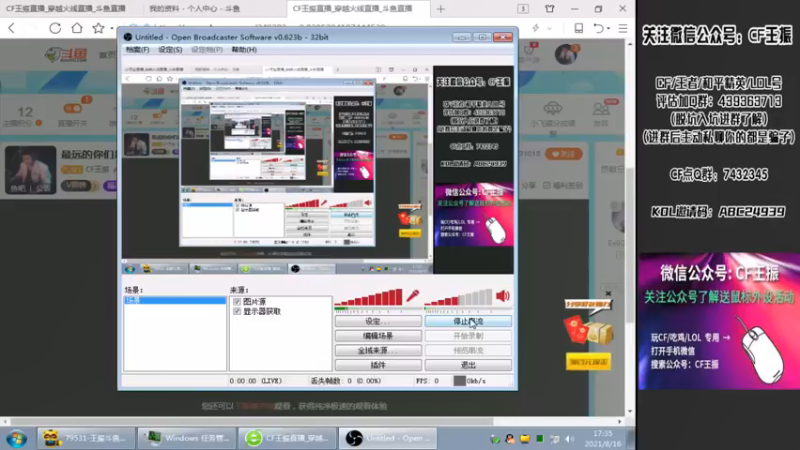Open the 设定(S) menu in OBS
The height and width of the screenshot is (450, 800).
[170, 49]
